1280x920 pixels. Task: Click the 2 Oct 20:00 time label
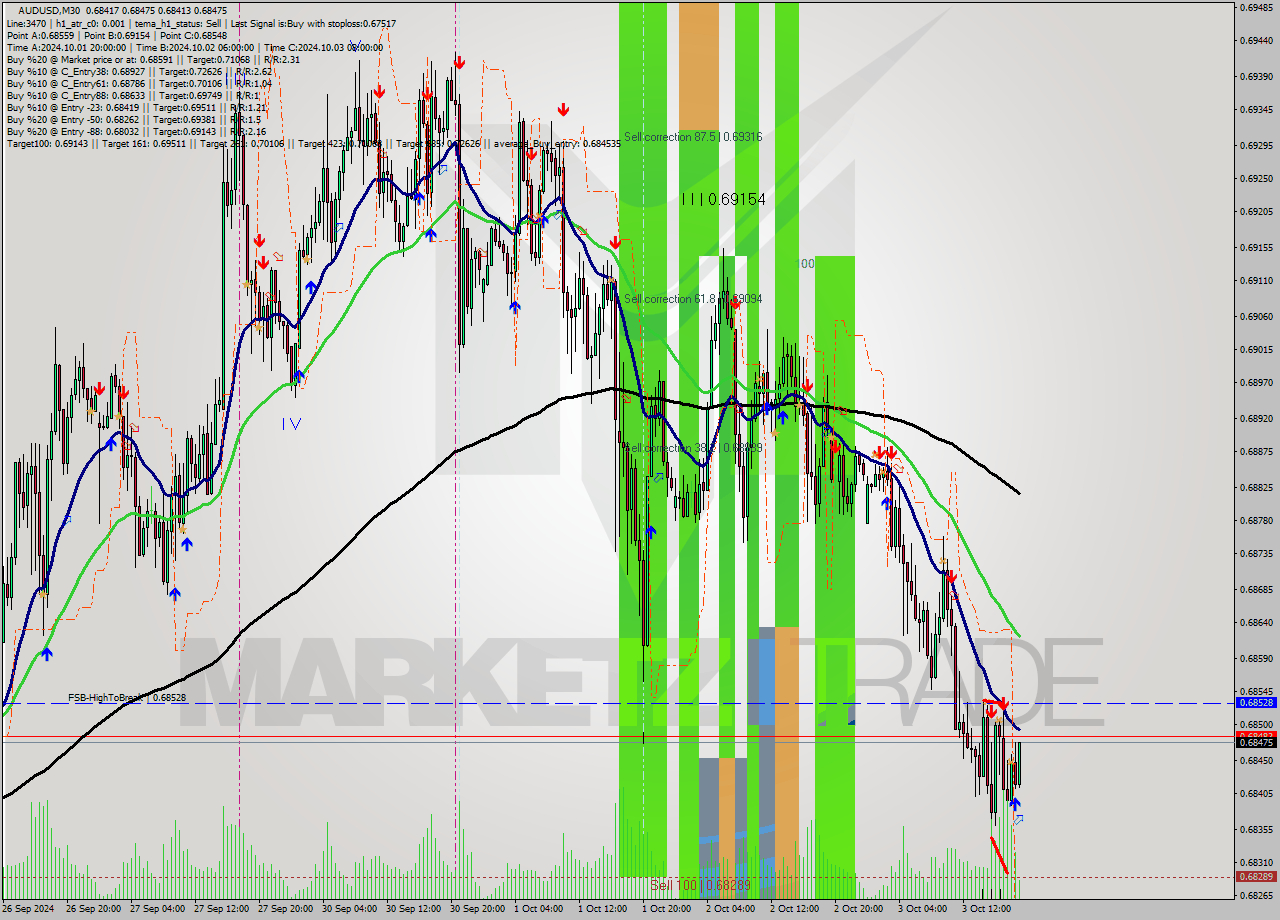[x=859, y=909]
